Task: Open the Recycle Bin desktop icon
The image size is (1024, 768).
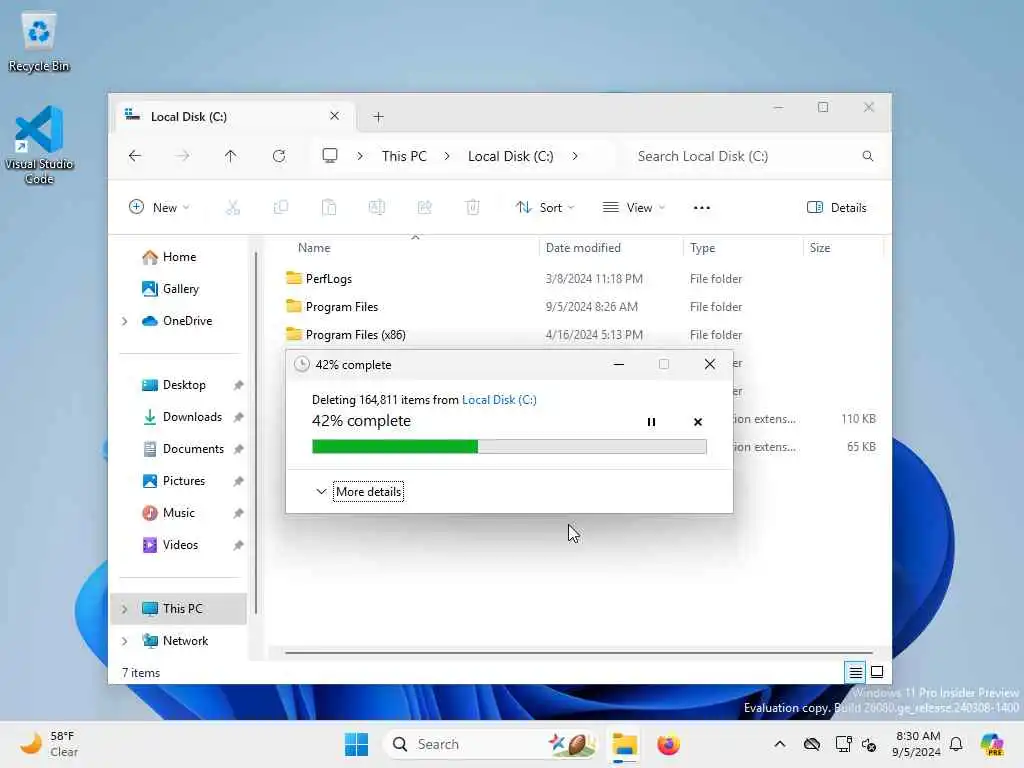Action: tap(39, 42)
